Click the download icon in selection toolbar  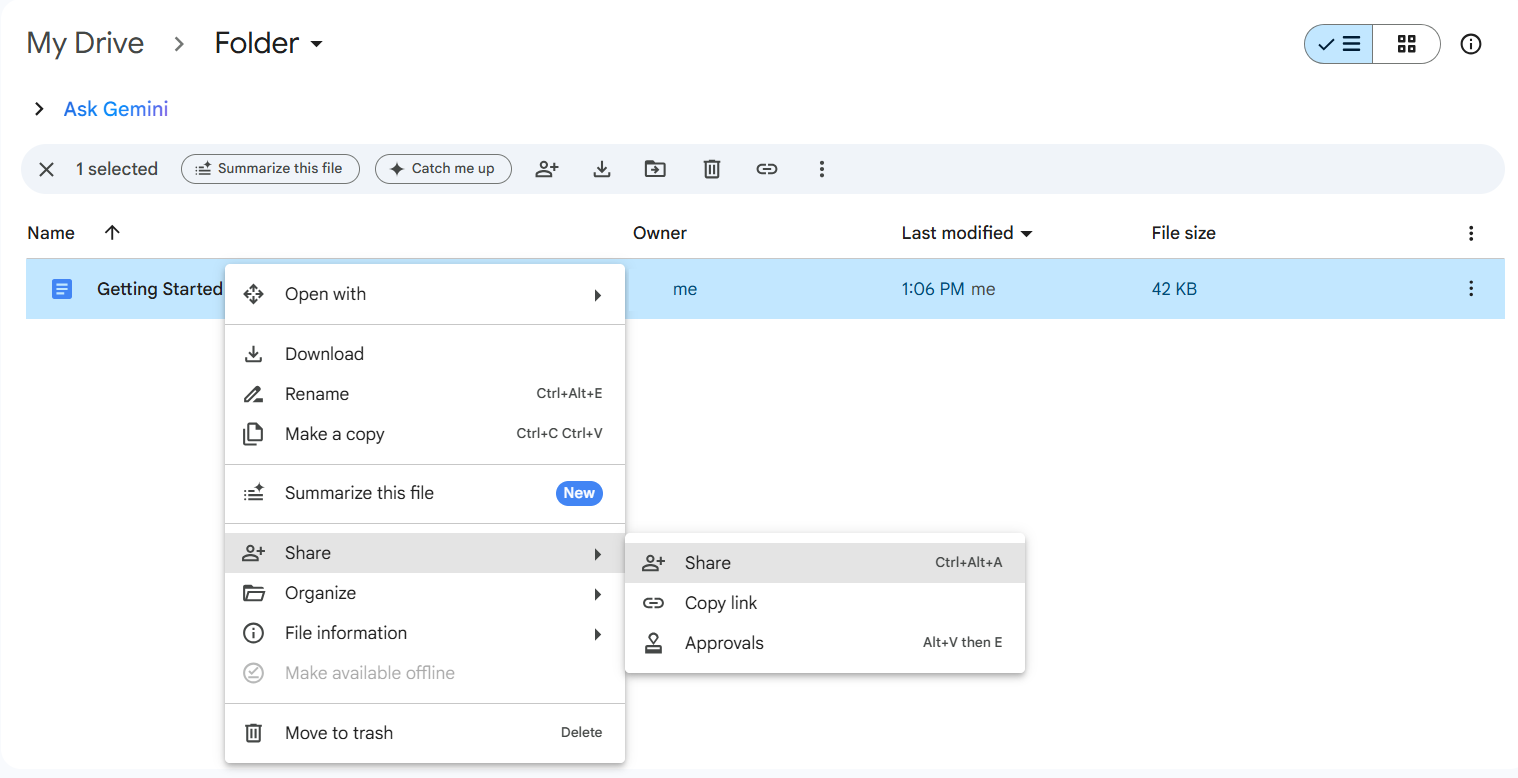(602, 169)
